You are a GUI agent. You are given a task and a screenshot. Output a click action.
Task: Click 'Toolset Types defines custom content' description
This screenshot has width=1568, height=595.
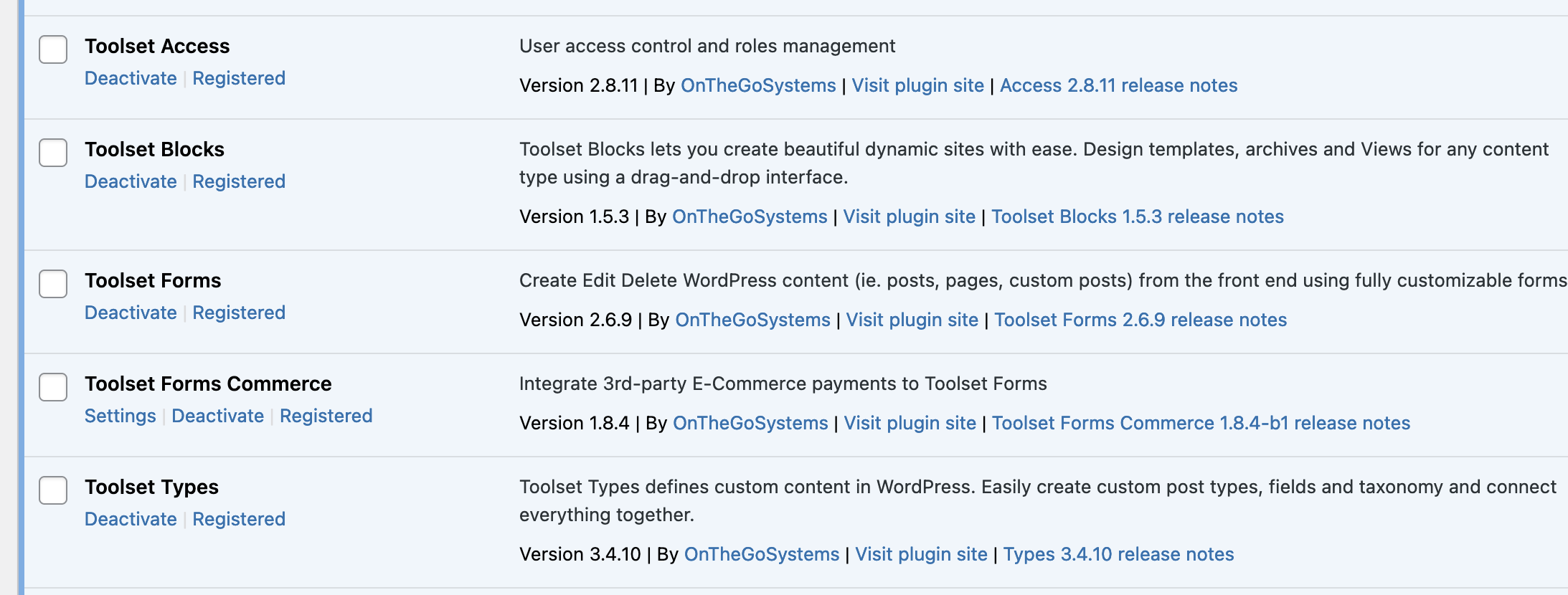[1038, 500]
